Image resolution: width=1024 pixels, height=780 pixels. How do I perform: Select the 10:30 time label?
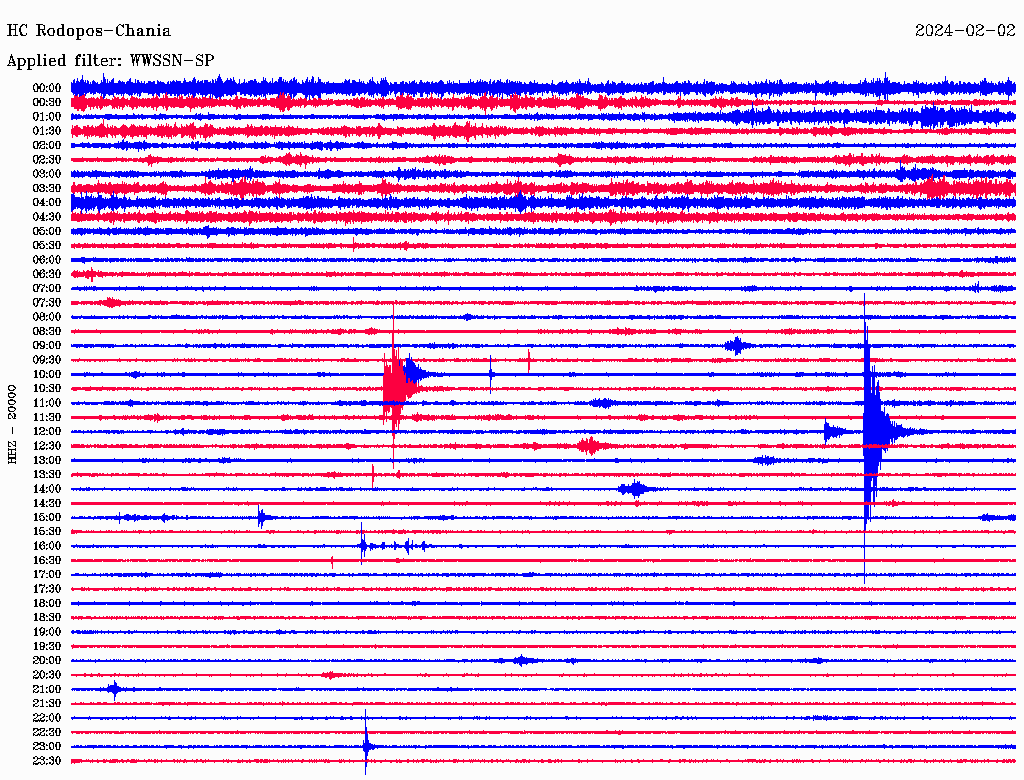(47, 389)
